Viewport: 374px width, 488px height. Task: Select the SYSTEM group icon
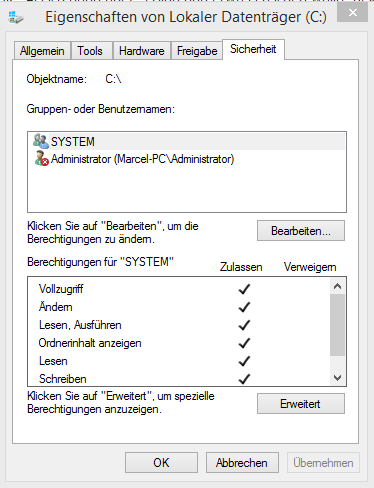(x=41, y=141)
